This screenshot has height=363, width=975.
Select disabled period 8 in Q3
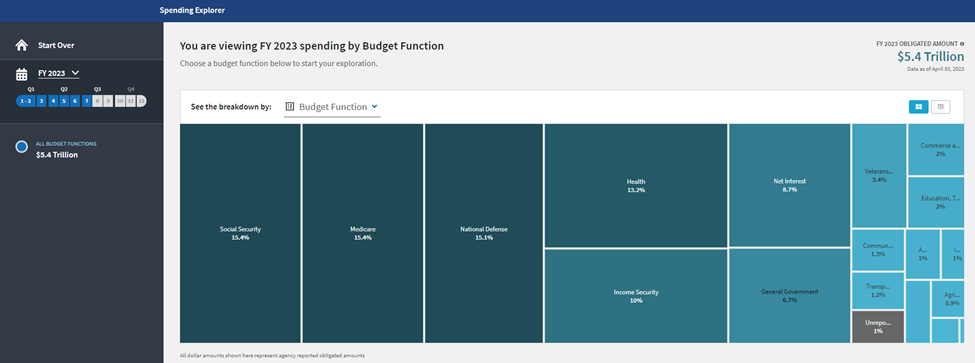click(x=98, y=101)
